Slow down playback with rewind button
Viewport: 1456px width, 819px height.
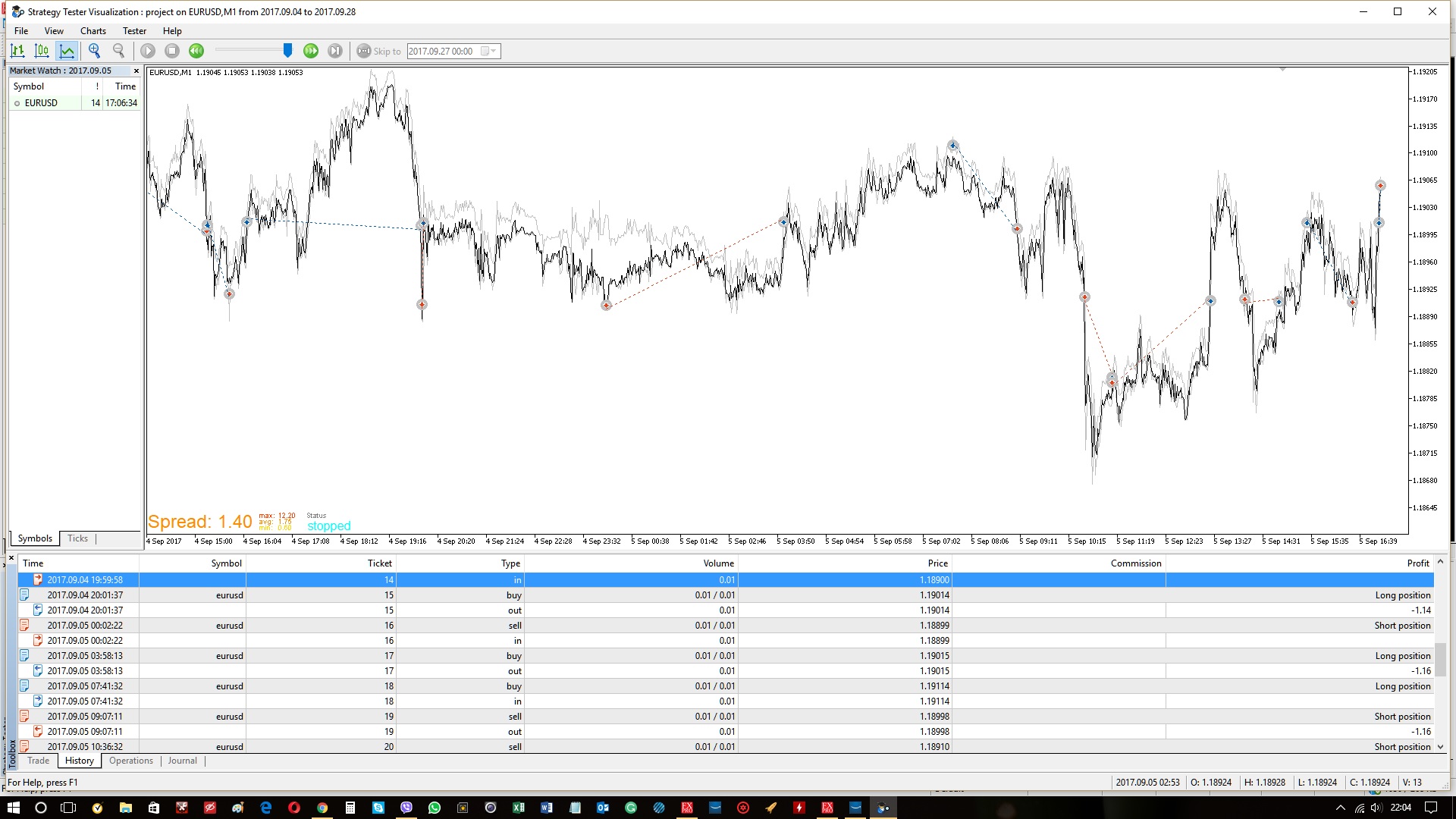[x=196, y=51]
